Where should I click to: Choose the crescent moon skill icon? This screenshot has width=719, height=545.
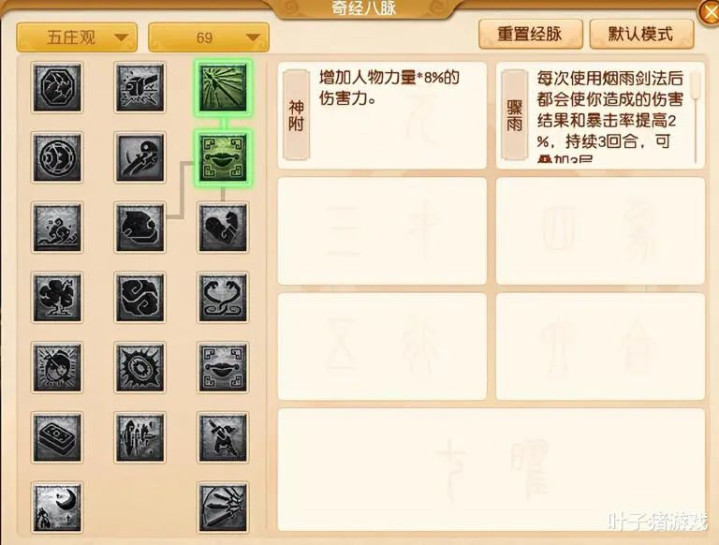[x=57, y=507]
